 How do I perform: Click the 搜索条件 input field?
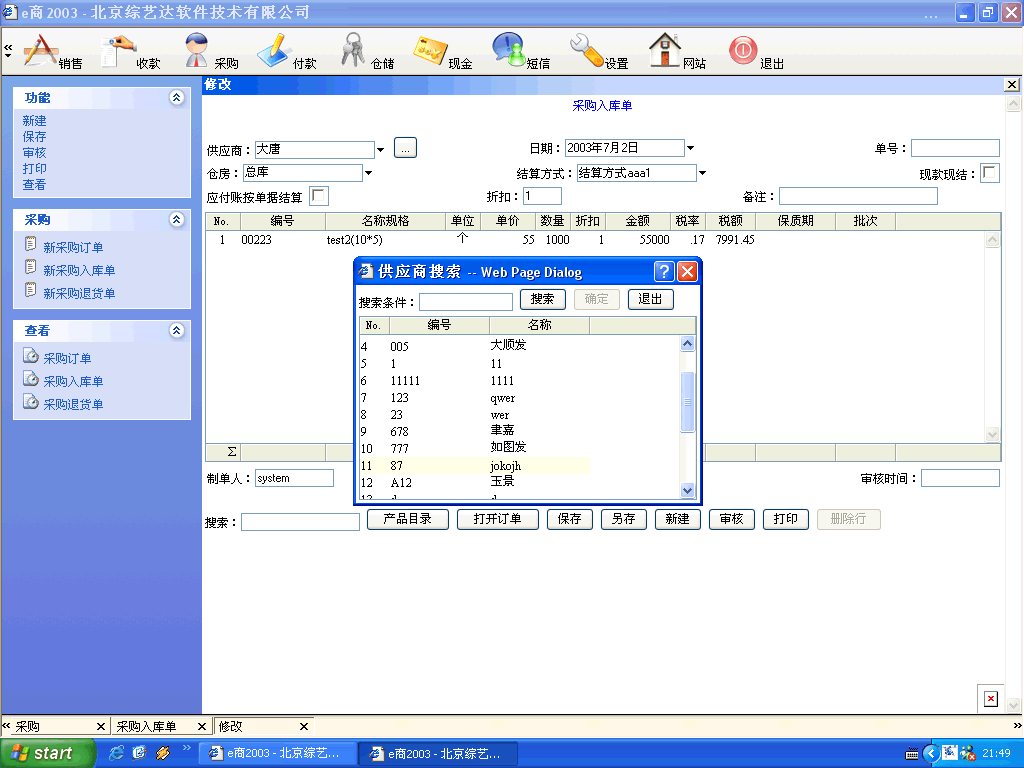[465, 302]
